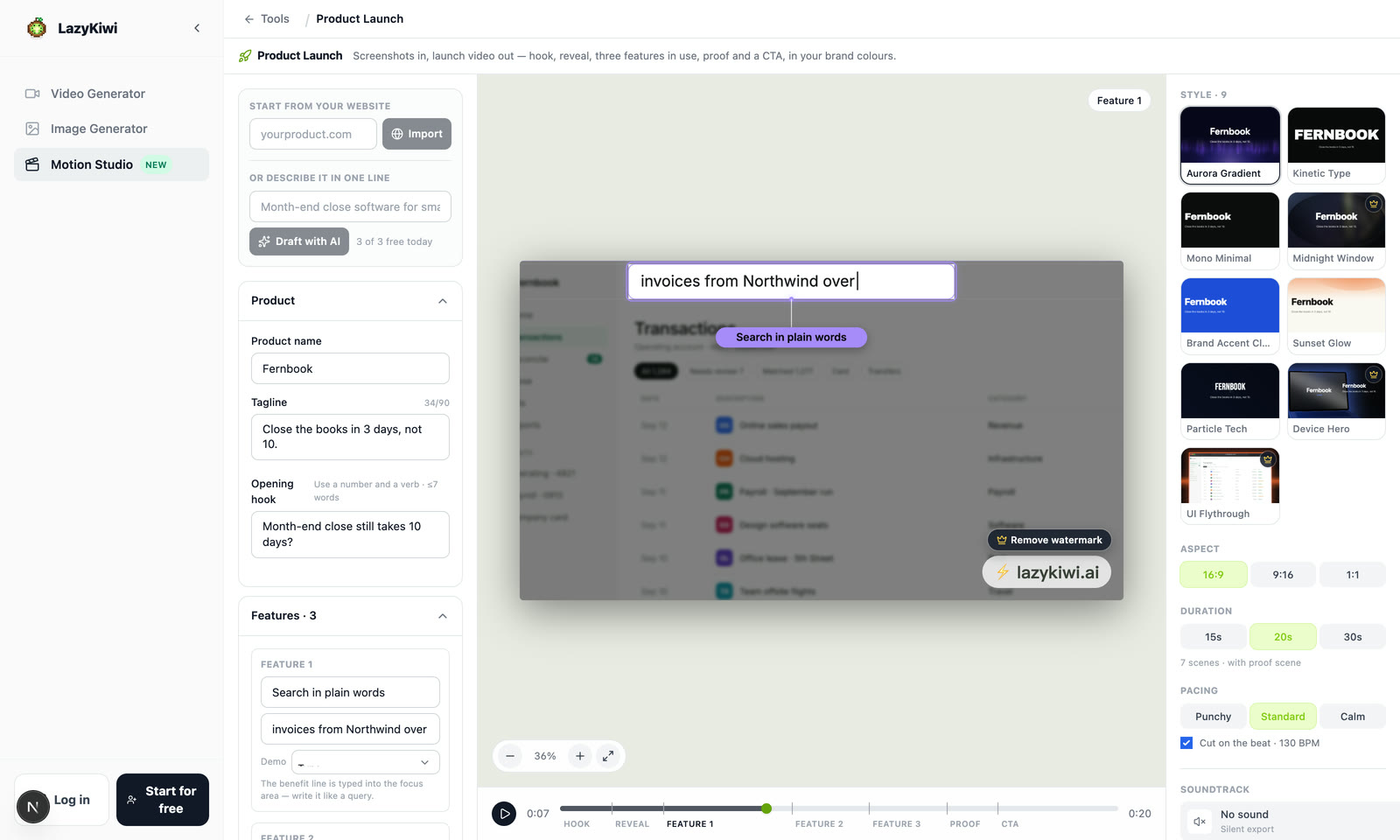Collapse the Product section
This screenshot has width=1400, height=840.
point(443,301)
